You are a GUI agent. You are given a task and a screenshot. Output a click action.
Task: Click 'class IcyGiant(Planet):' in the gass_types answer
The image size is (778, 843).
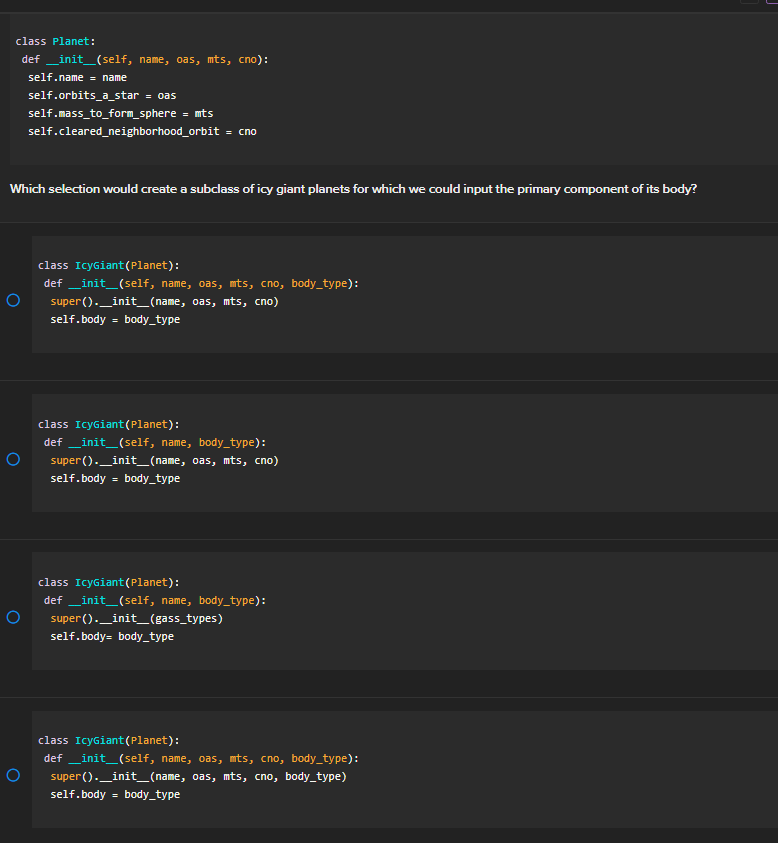[x=109, y=583]
